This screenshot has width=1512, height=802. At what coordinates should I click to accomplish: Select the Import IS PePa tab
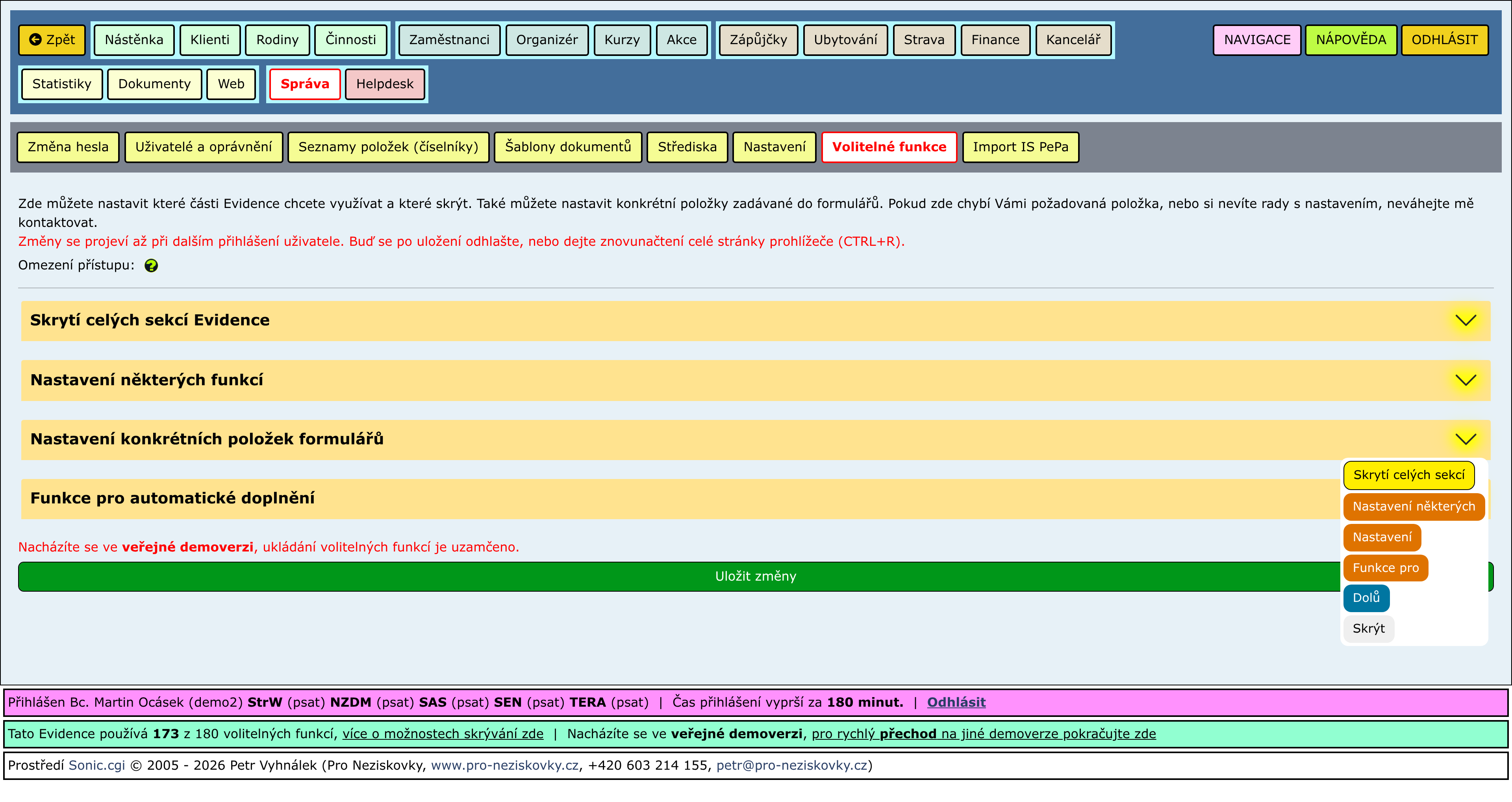point(1020,147)
